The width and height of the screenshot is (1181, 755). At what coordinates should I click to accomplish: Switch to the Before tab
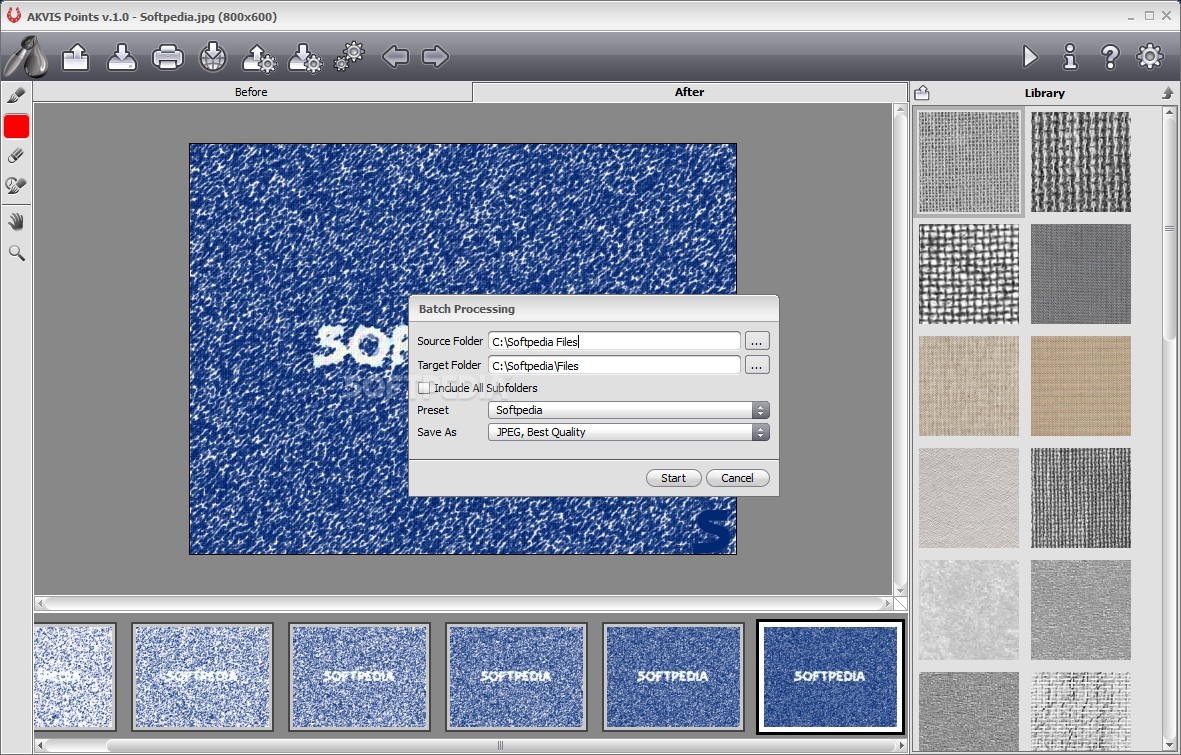pyautogui.click(x=251, y=92)
